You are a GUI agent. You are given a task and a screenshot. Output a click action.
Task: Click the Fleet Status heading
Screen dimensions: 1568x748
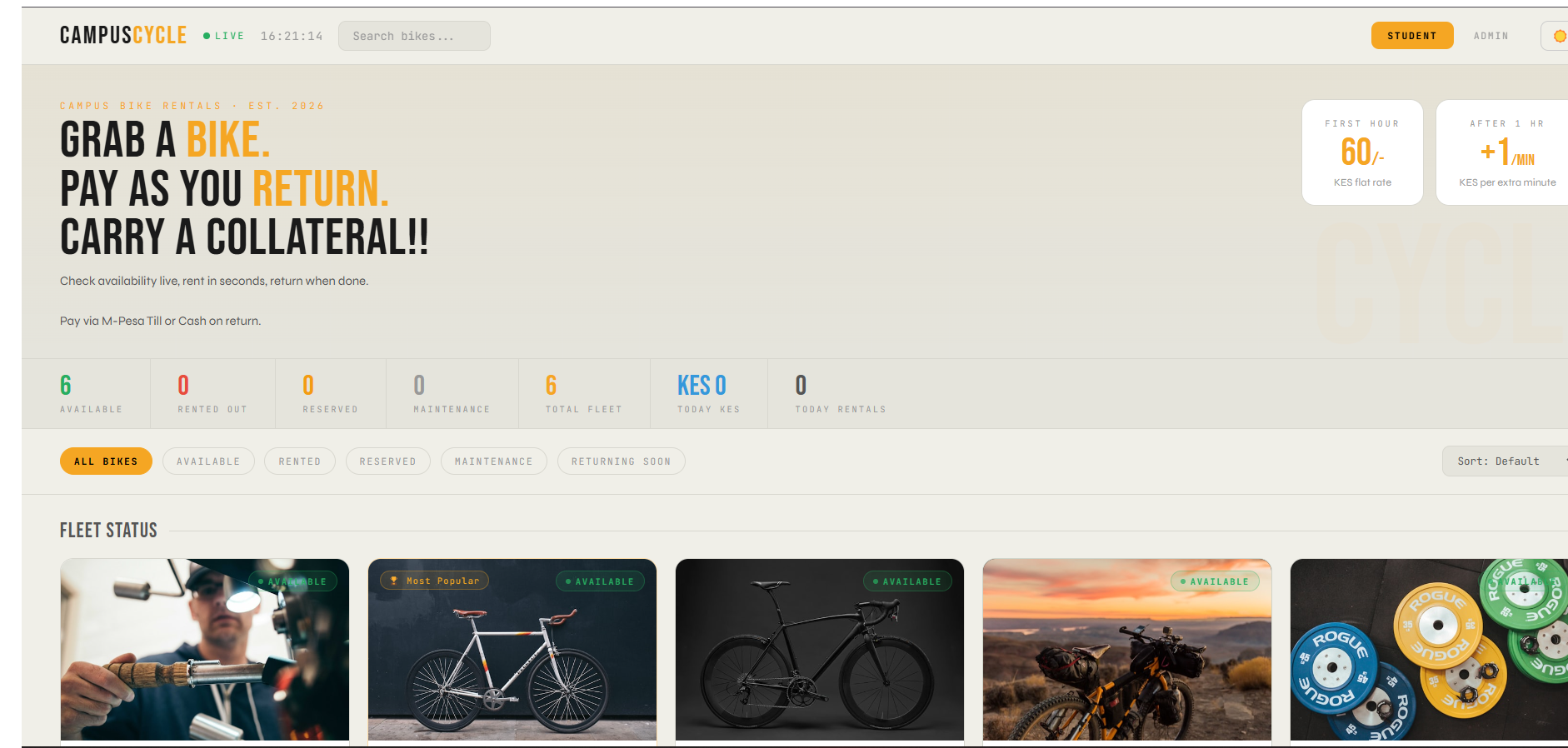click(108, 530)
